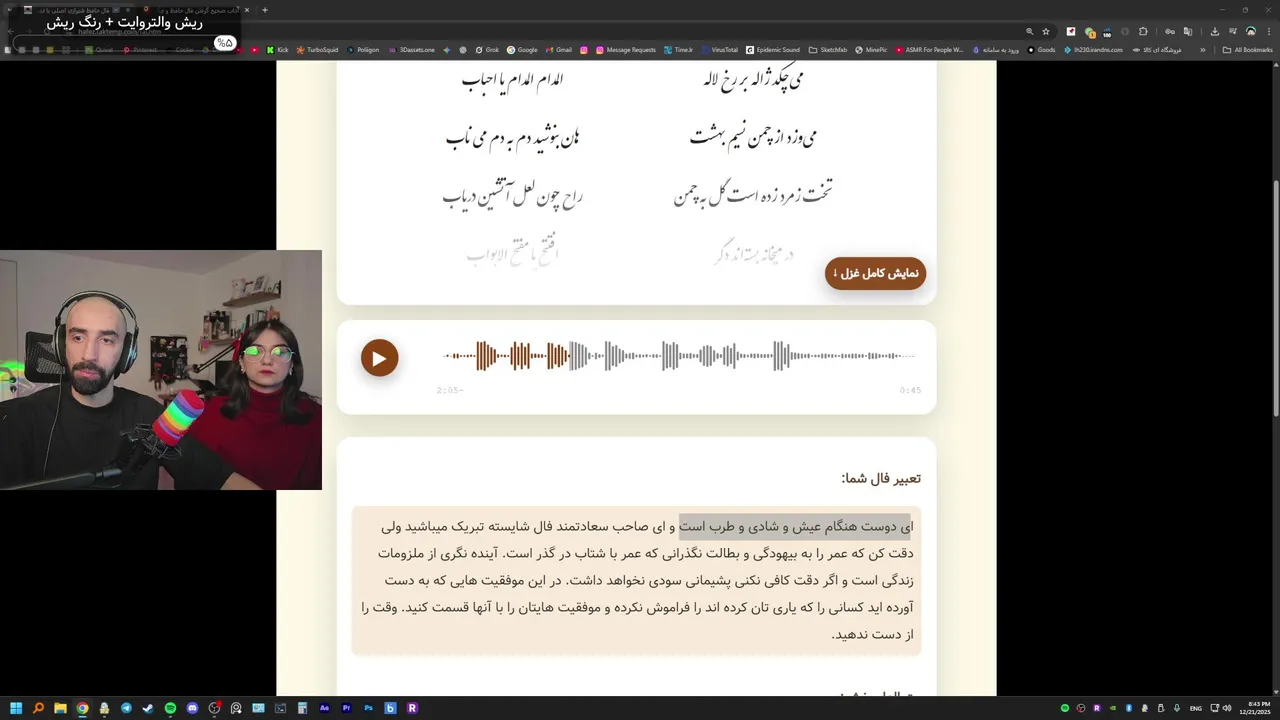Seek within the audio waveform track

679,356
